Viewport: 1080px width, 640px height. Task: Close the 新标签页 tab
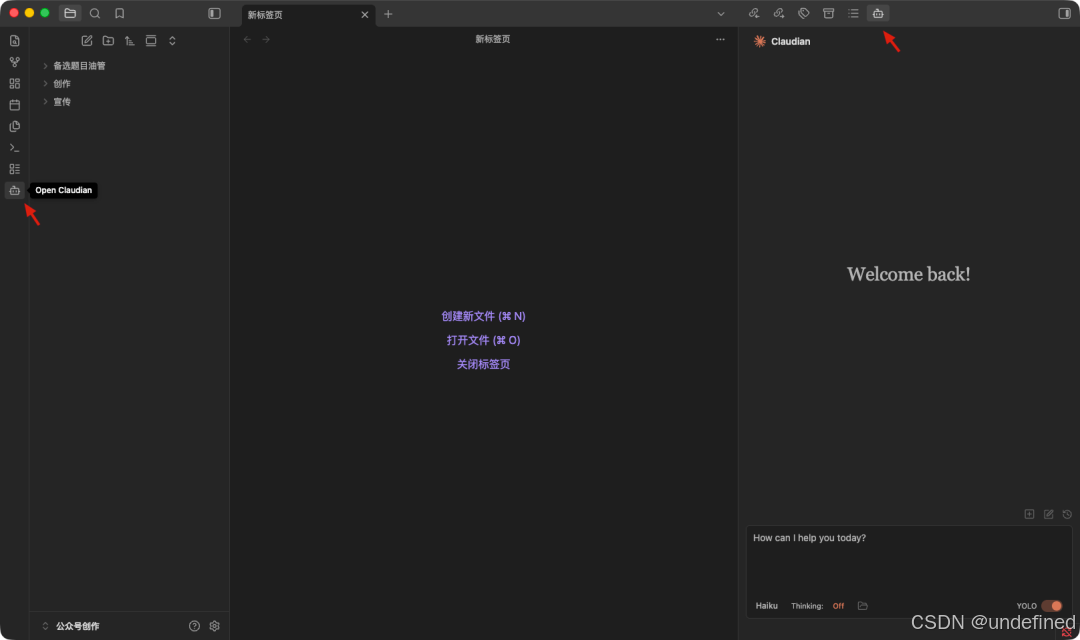pos(364,14)
